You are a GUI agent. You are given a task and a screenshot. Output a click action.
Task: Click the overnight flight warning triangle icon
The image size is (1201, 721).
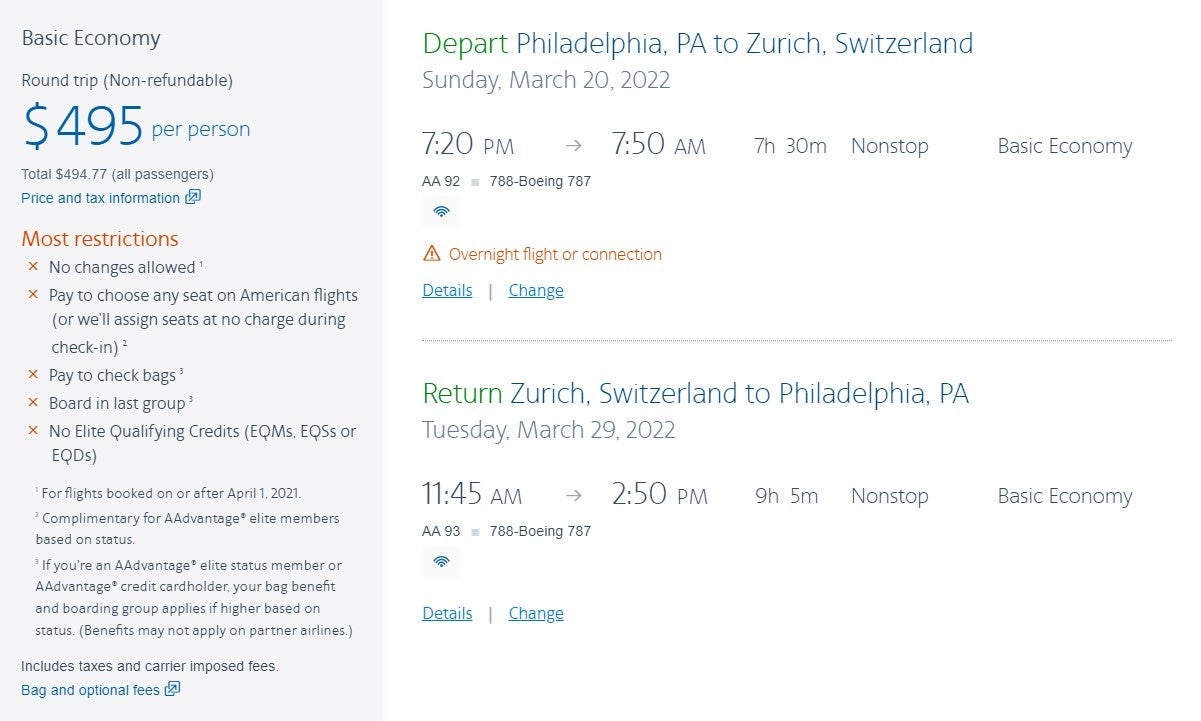click(x=431, y=254)
